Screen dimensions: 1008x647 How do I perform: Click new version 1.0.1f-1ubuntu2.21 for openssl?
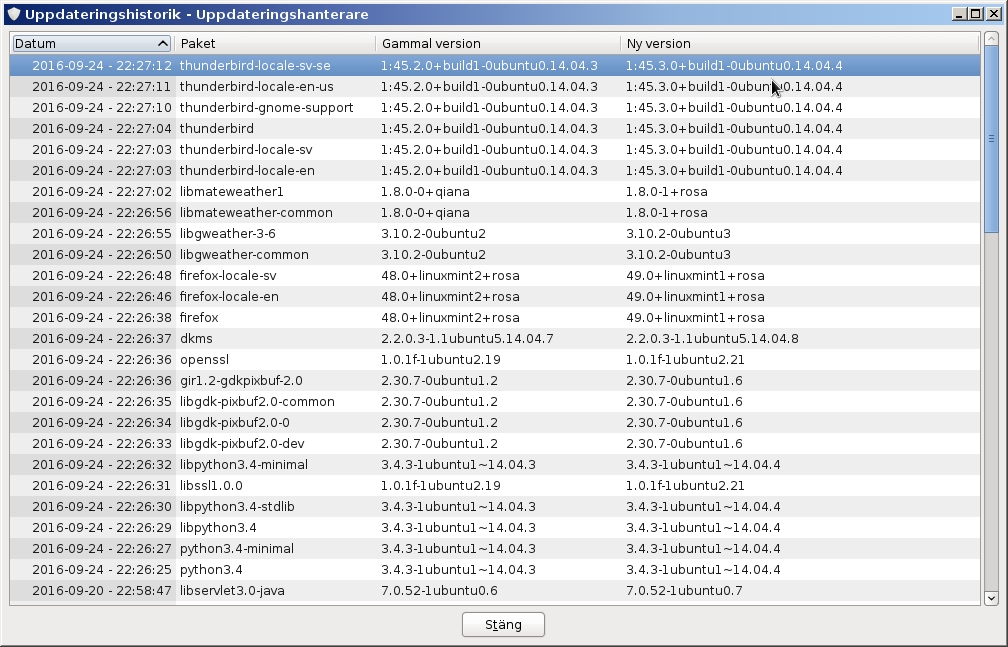[685, 360]
